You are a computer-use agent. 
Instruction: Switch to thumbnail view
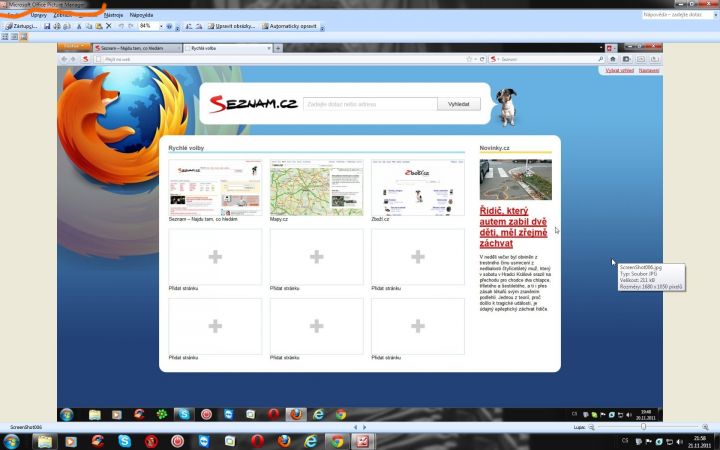click(x=5, y=37)
